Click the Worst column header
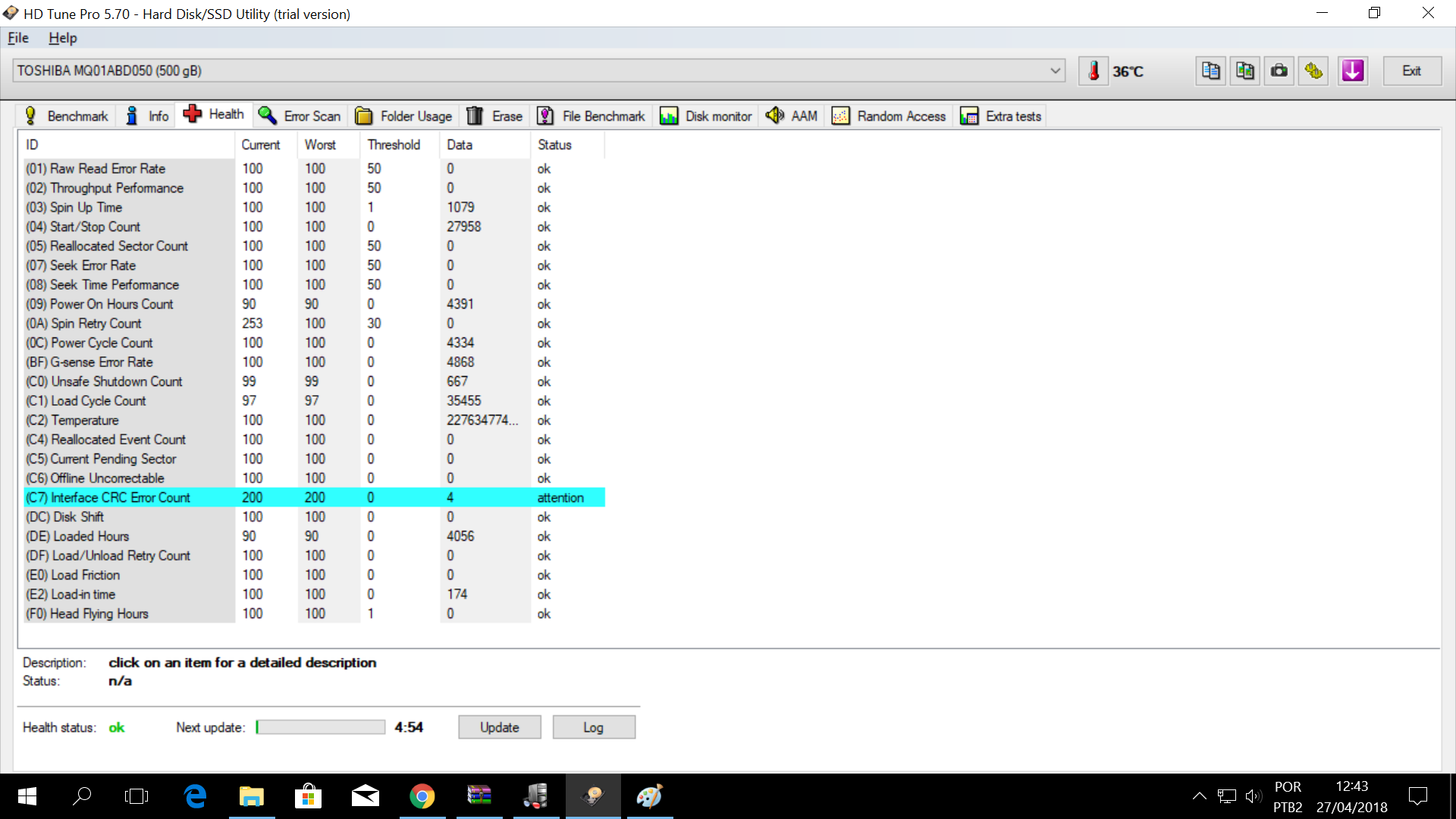This screenshot has height=819, width=1456. 329,145
